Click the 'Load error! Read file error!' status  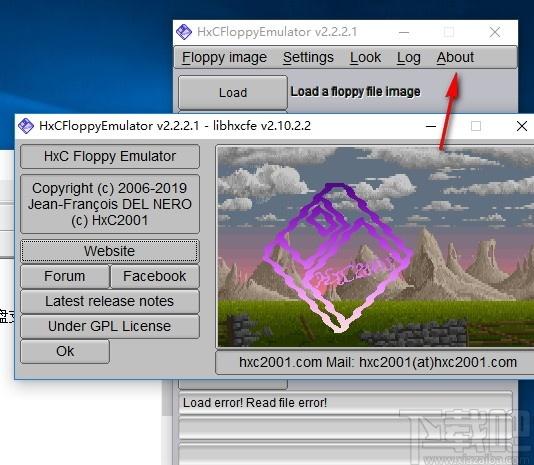(345, 403)
